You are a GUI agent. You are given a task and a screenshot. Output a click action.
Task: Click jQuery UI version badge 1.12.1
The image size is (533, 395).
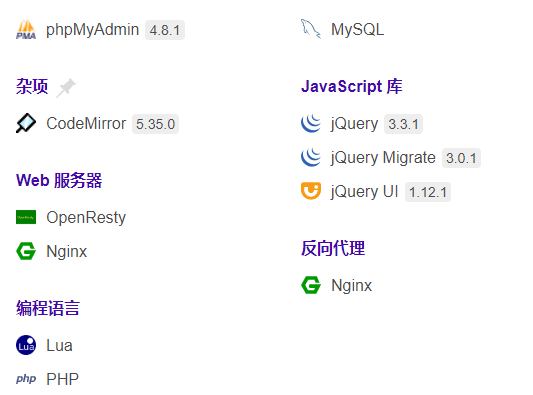point(428,192)
